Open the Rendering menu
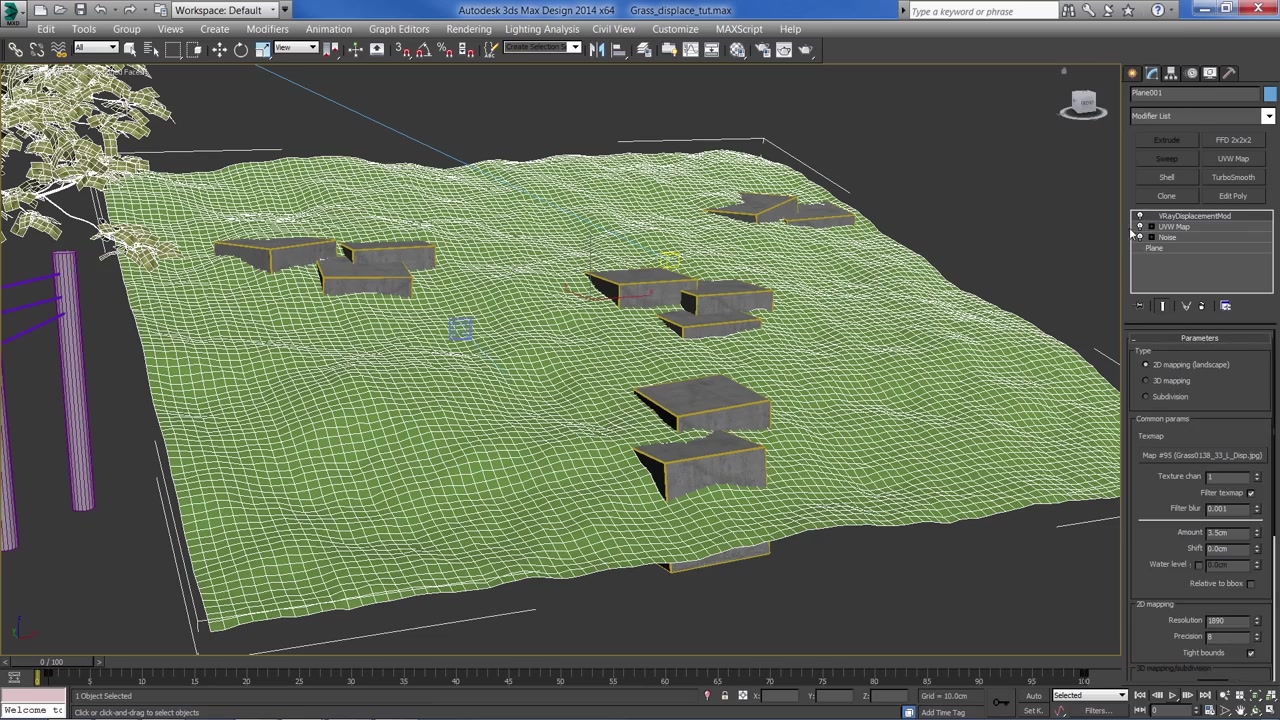This screenshot has height=720, width=1280. (x=468, y=29)
